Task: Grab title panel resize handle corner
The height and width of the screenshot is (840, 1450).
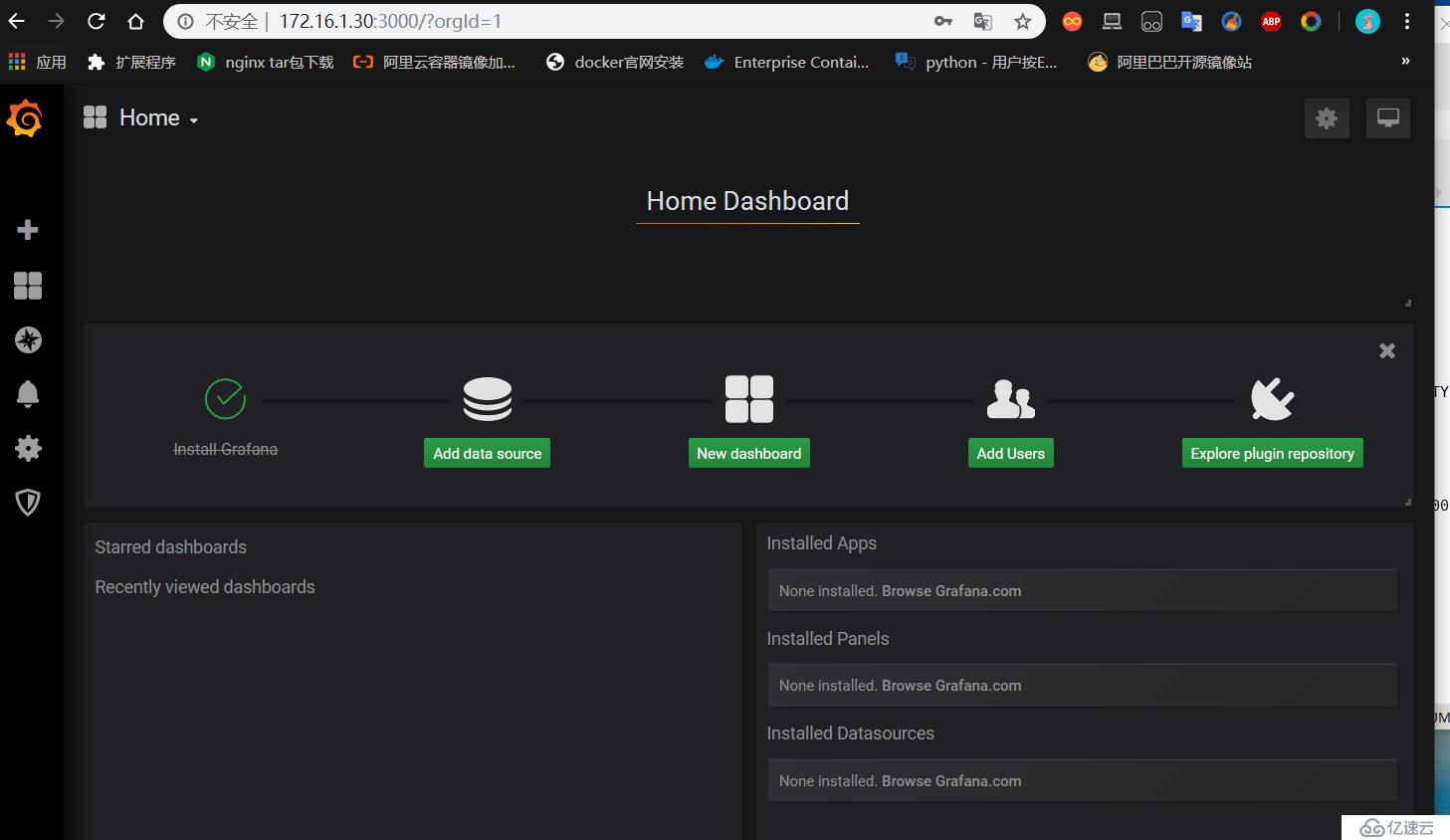Action: pyautogui.click(x=1407, y=303)
